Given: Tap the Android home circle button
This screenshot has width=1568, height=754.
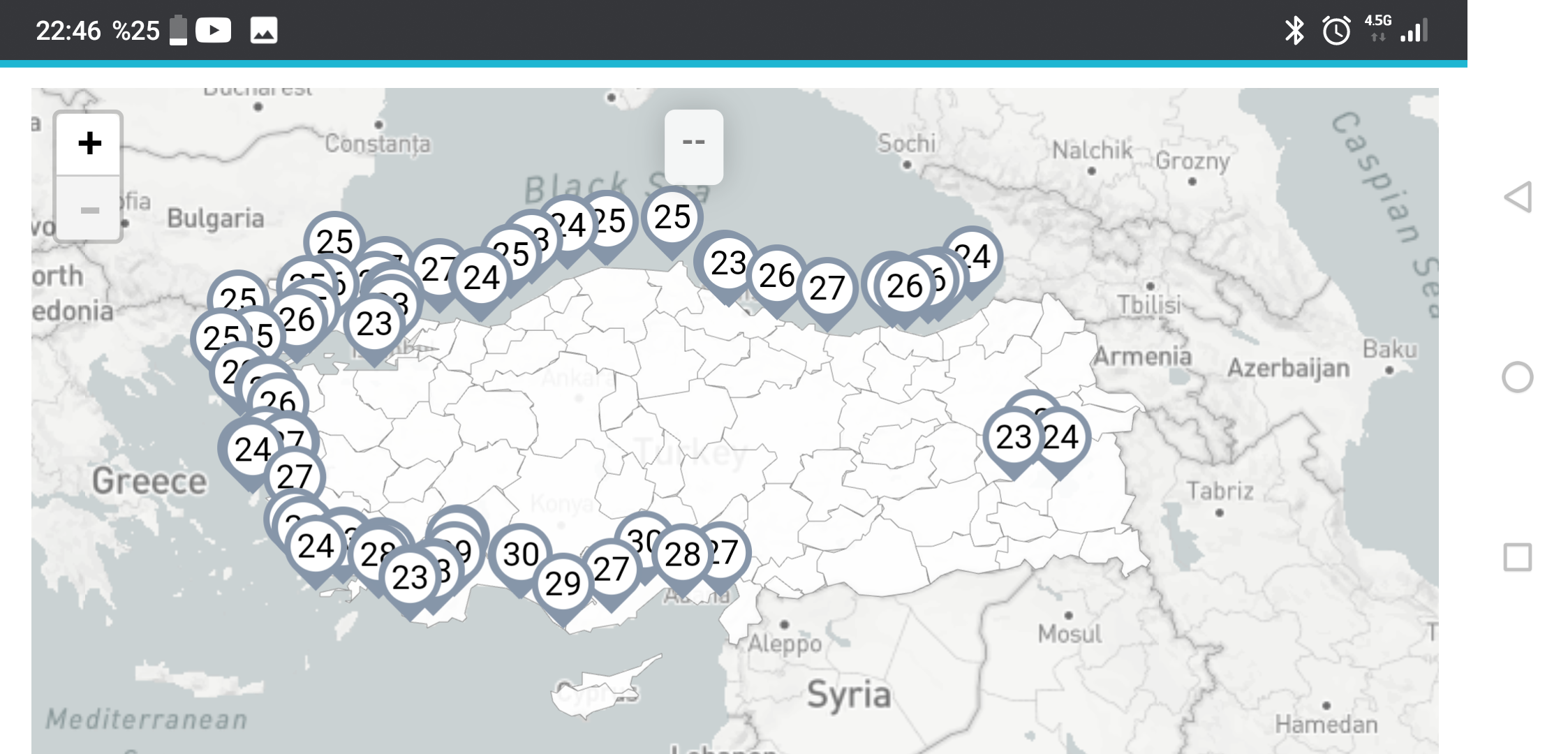Looking at the screenshot, I should pos(1518,377).
